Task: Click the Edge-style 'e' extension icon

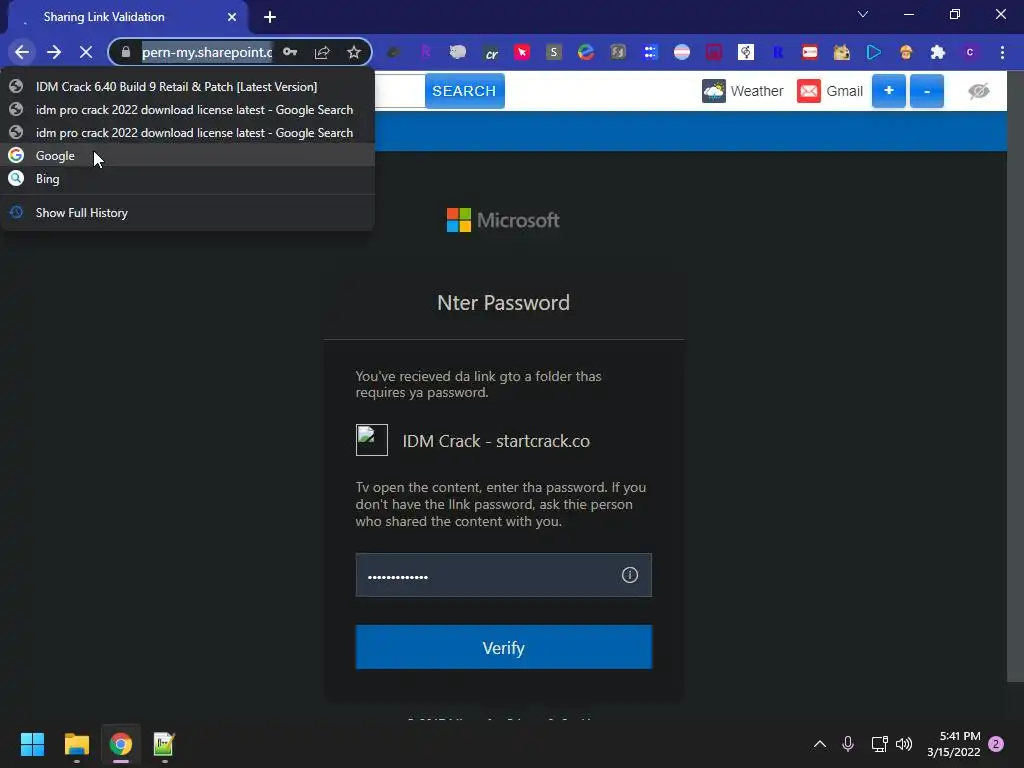Action: 586,52
